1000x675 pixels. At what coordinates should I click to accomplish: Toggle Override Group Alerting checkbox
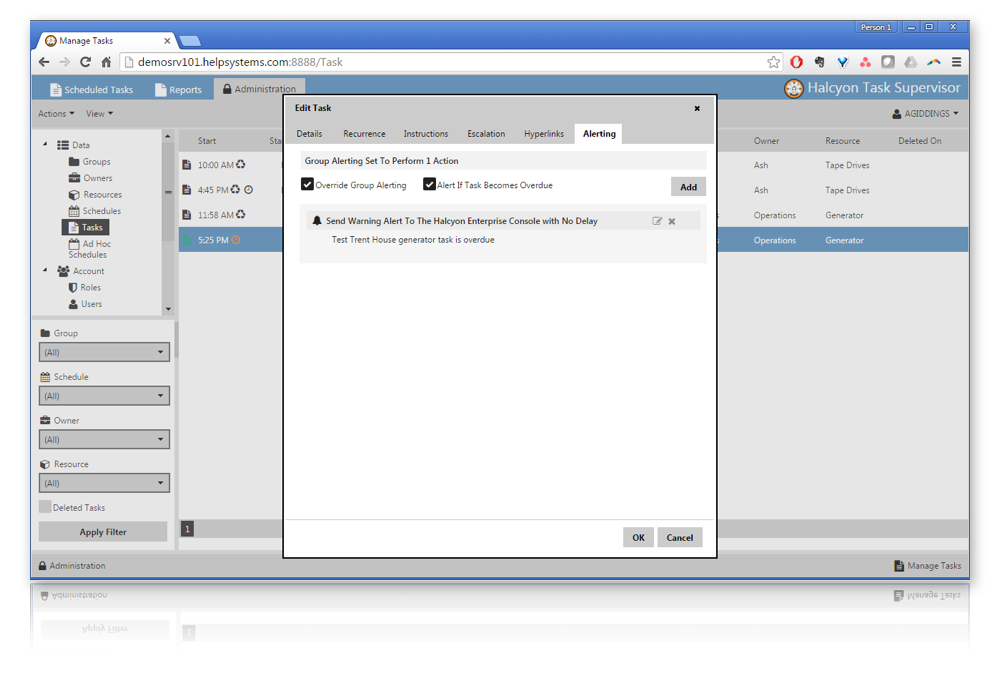click(307, 184)
